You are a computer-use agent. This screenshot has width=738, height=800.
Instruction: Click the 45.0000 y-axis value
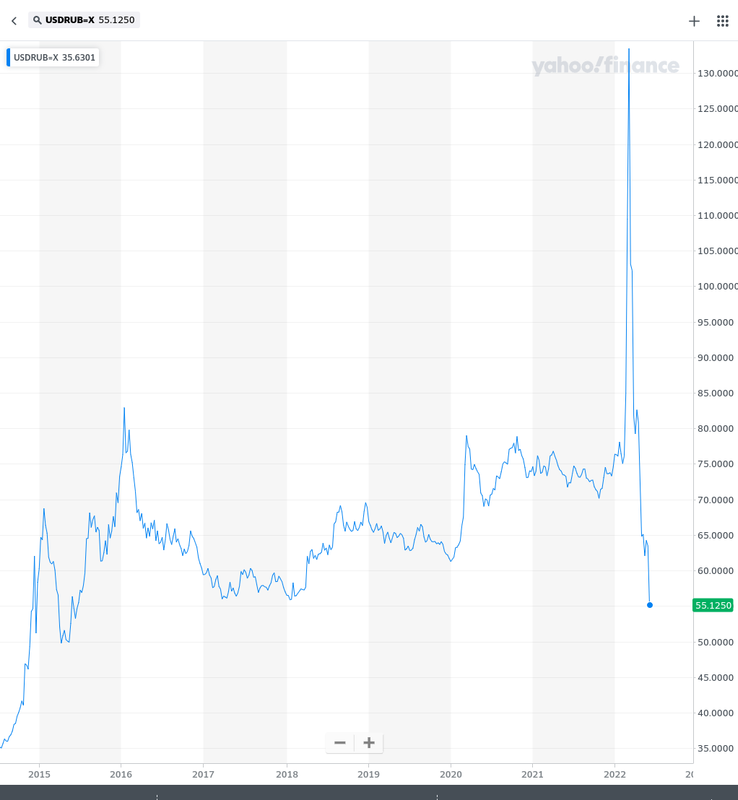tap(716, 678)
